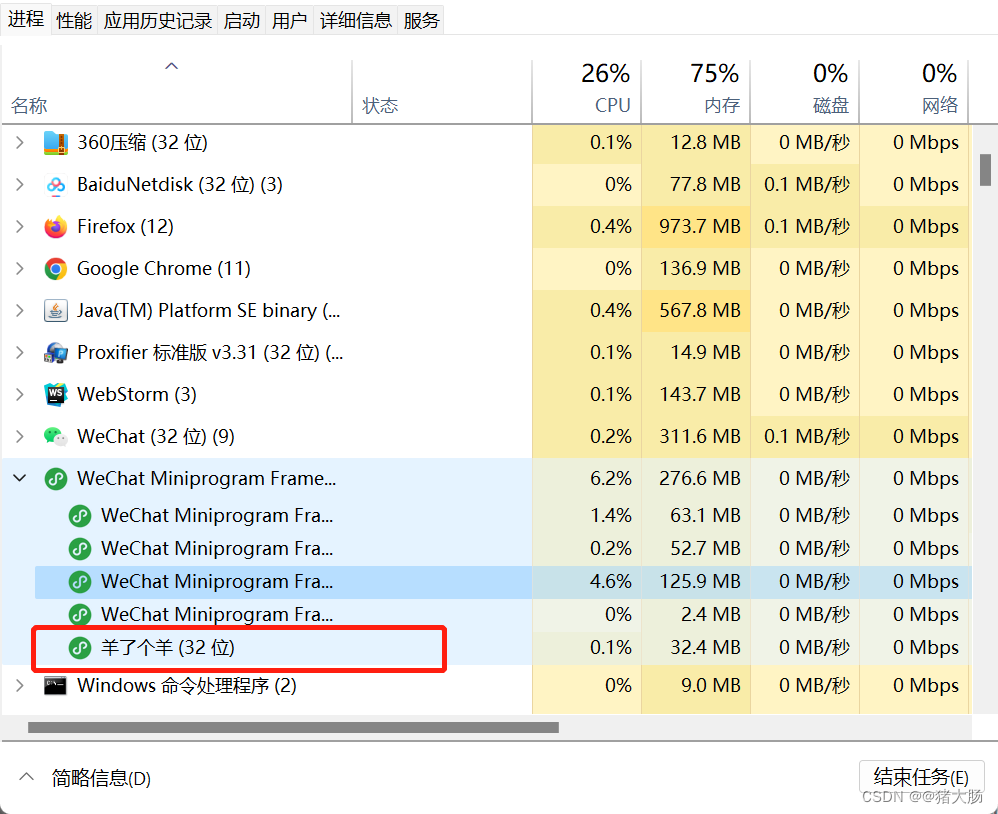The width and height of the screenshot is (998, 814).
Task: Open the 应用历史记录 tab
Action: point(158,20)
